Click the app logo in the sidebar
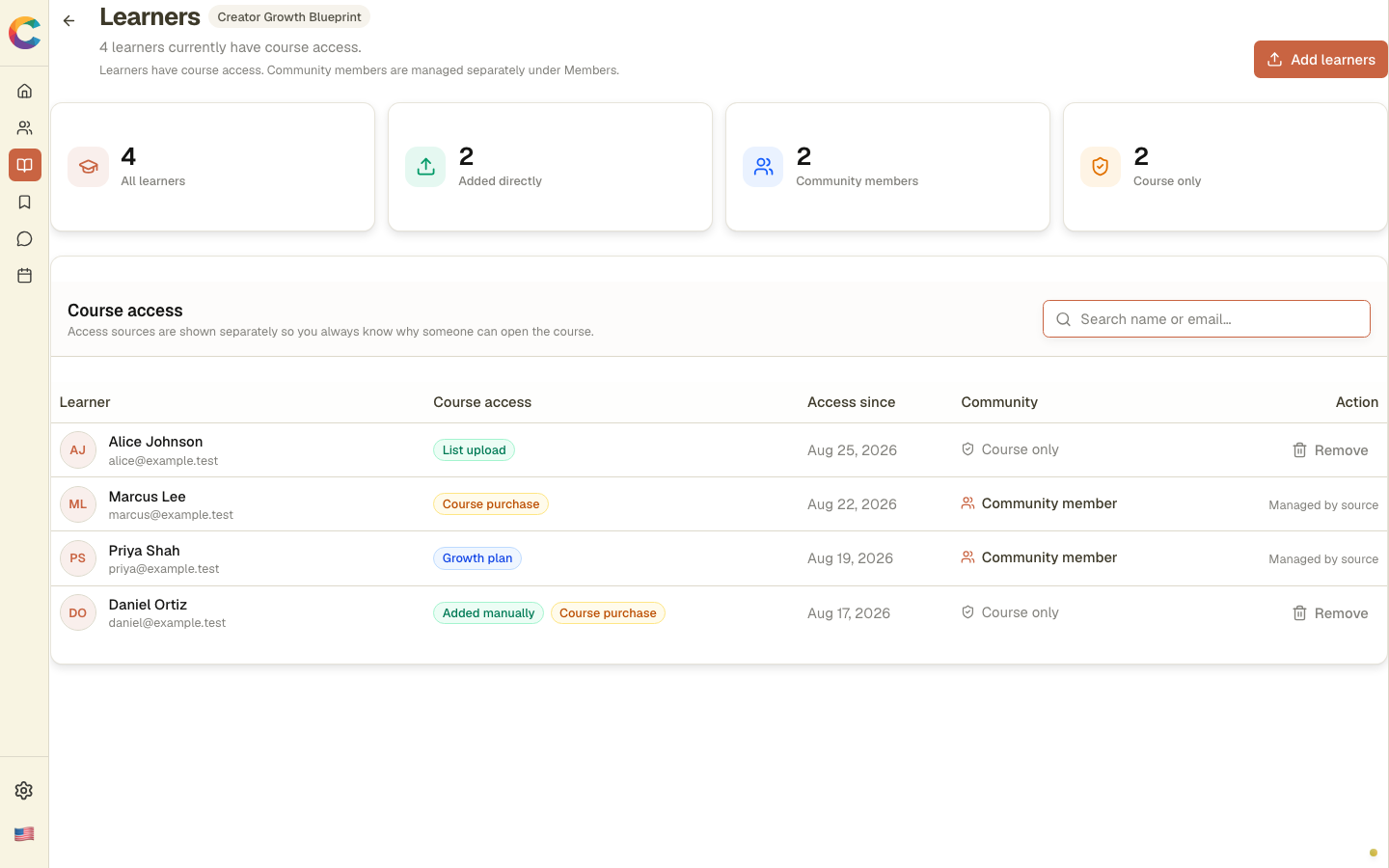 (24, 33)
